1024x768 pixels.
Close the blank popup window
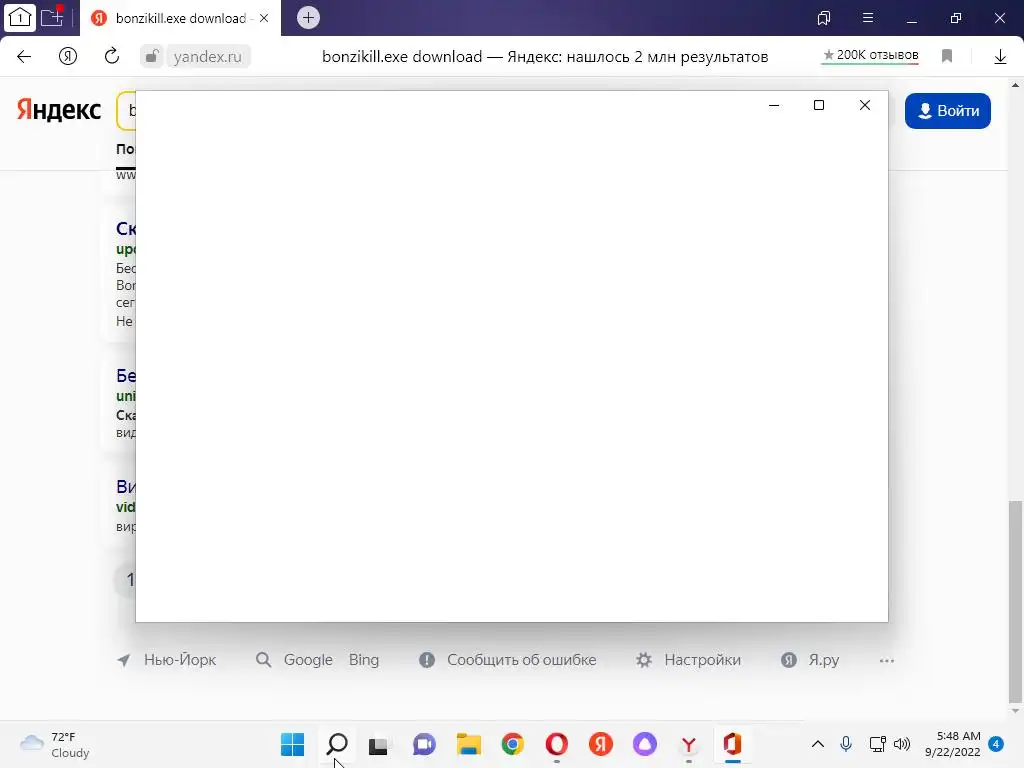865,105
